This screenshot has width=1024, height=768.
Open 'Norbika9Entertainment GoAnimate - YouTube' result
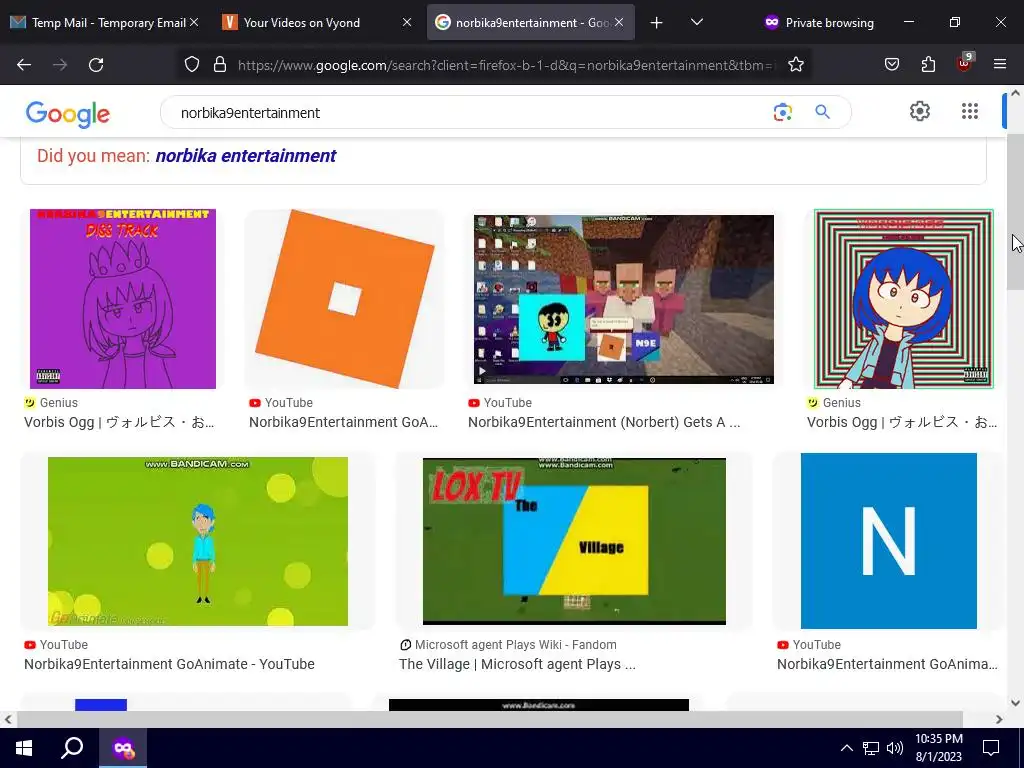(169, 664)
